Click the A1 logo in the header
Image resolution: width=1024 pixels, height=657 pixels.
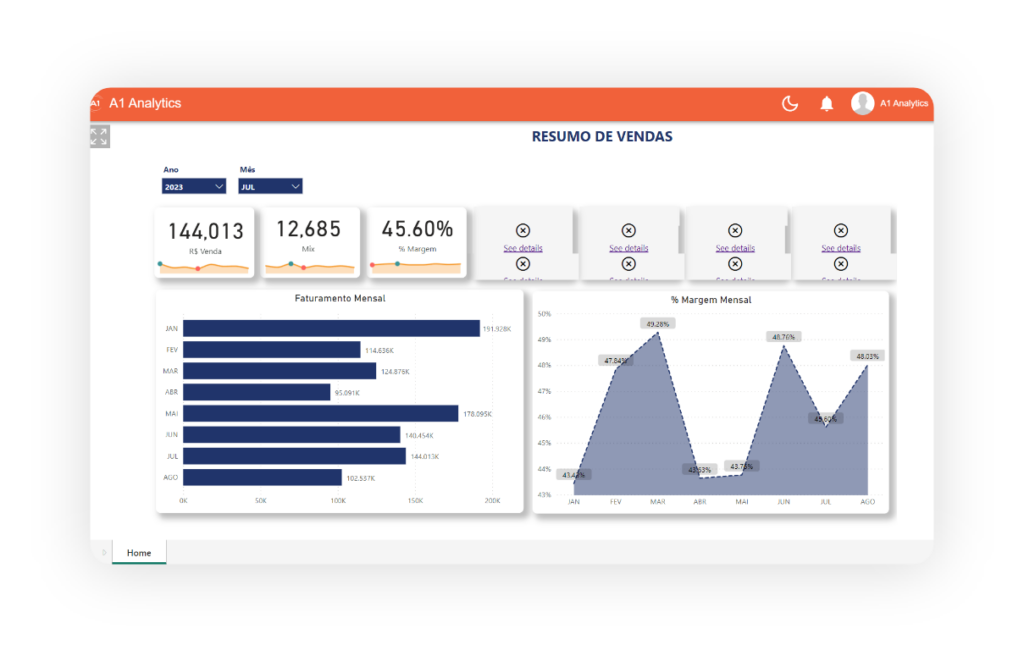pos(96,103)
